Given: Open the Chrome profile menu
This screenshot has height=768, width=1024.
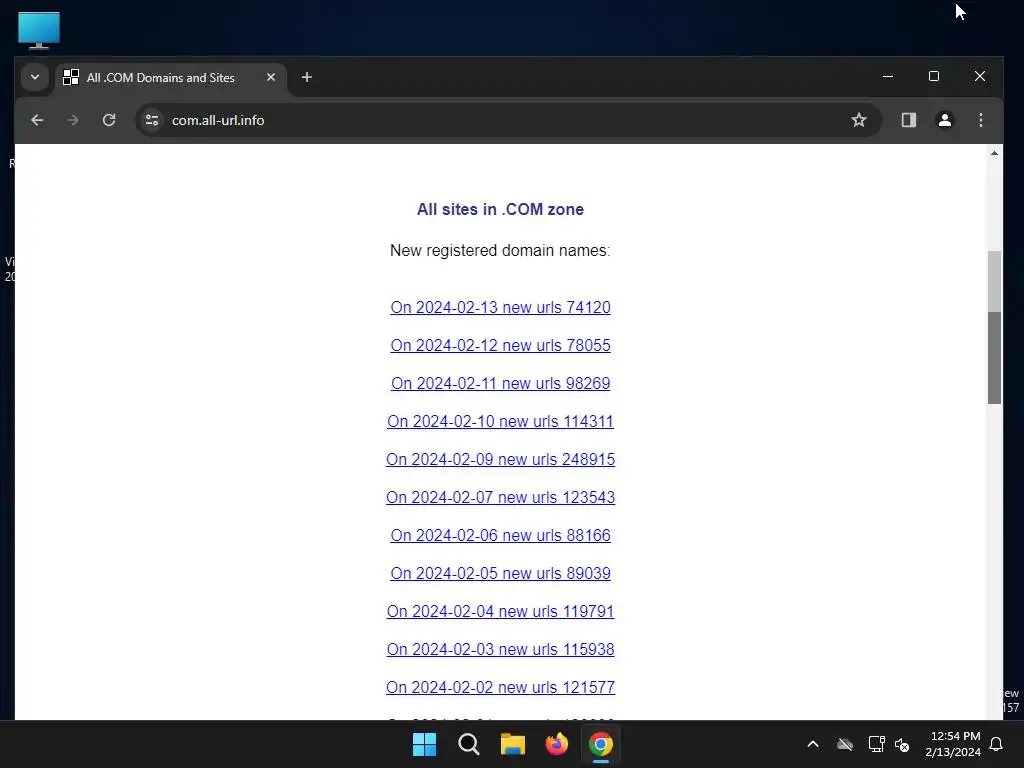Looking at the screenshot, I should pos(944,120).
